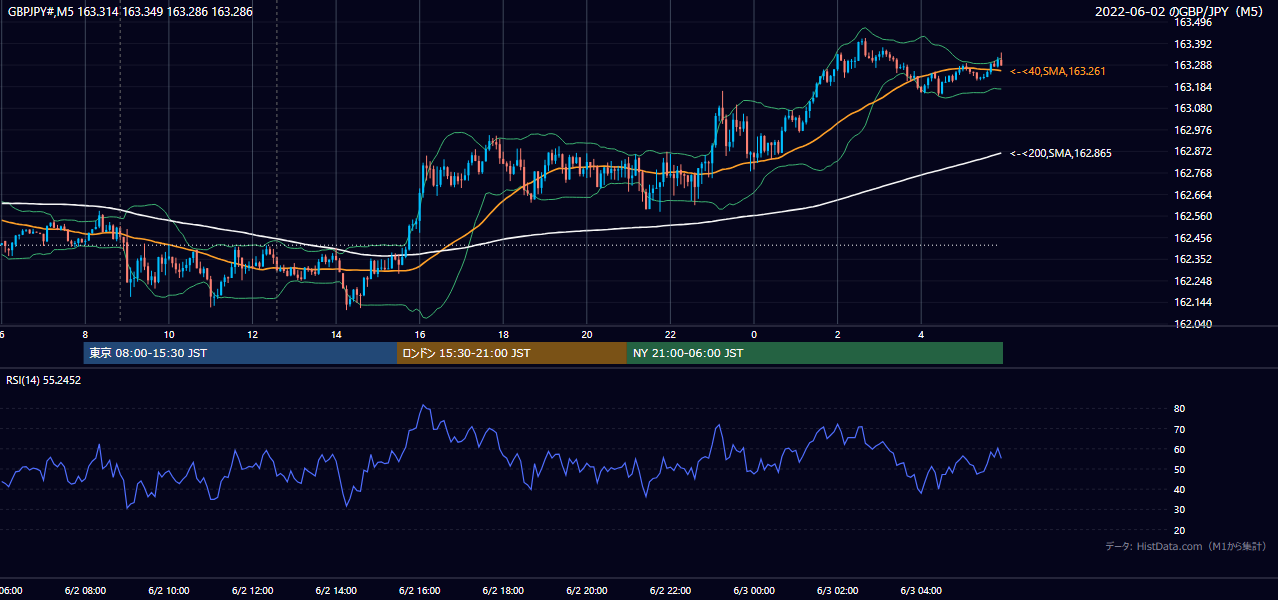This screenshot has width=1278, height=600.
Task: Click the London session bar 15:30-21:00 JST
Action: [512, 353]
